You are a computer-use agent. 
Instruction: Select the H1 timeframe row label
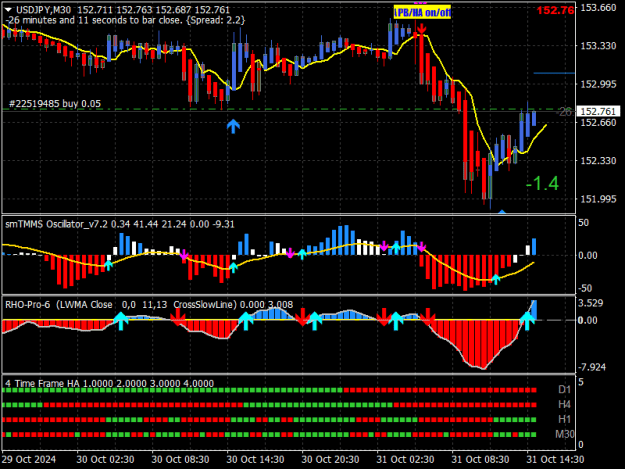564,419
